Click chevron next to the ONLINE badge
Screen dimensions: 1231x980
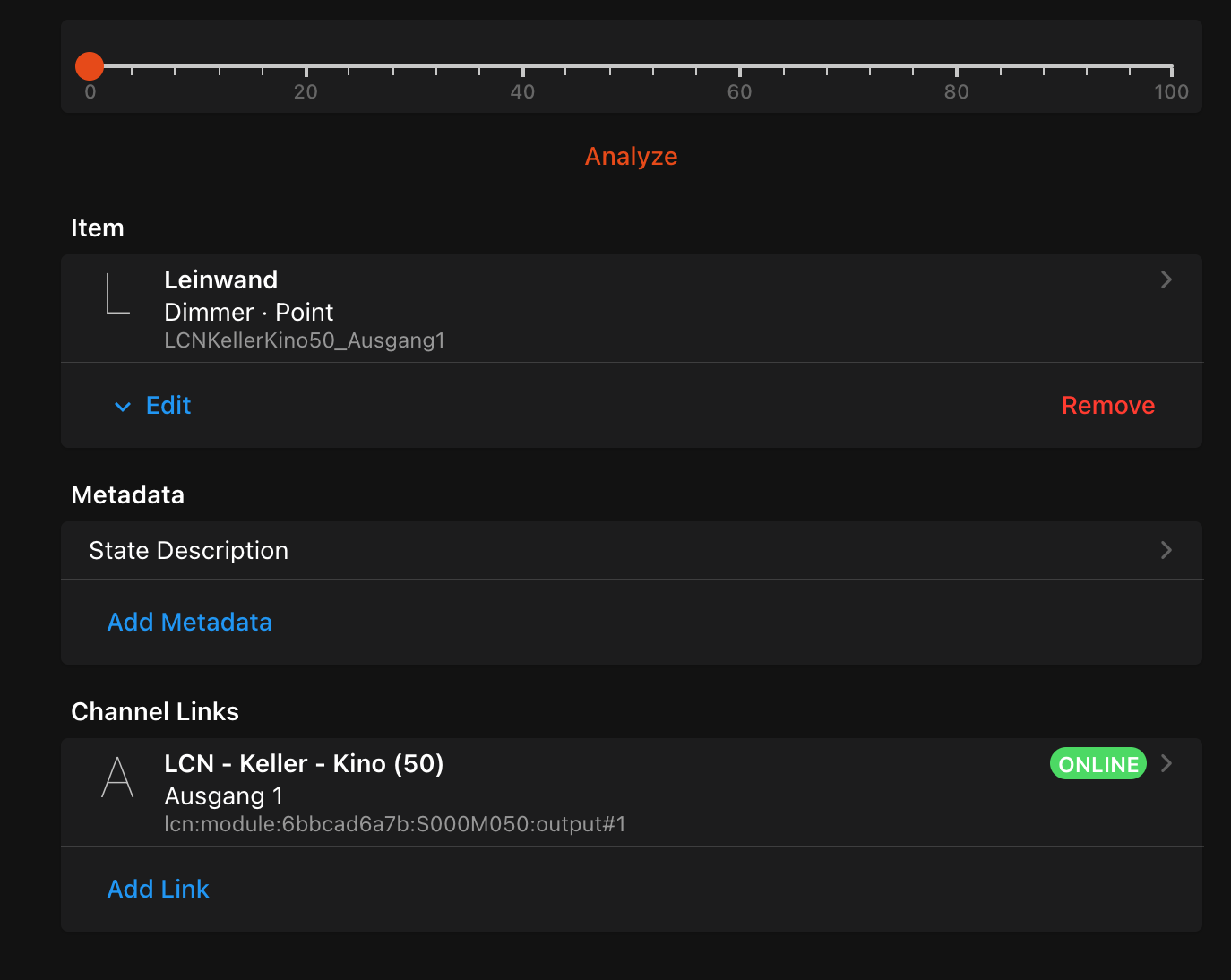coord(1166,763)
